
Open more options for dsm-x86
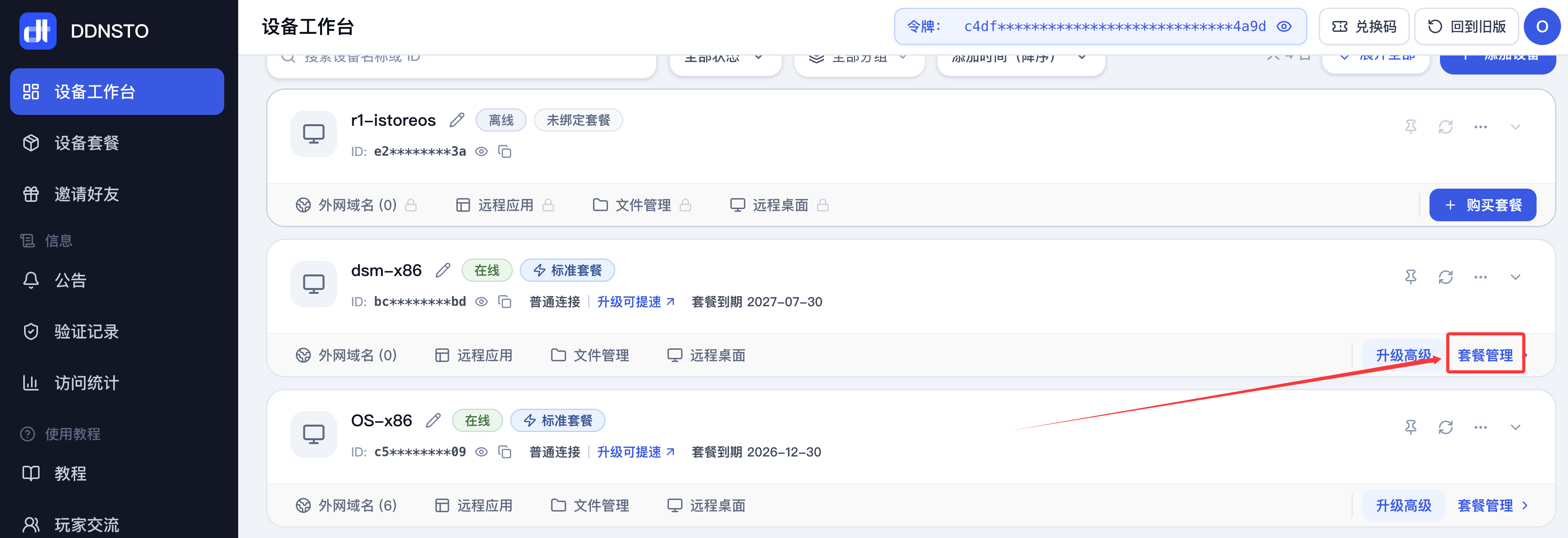[1480, 277]
